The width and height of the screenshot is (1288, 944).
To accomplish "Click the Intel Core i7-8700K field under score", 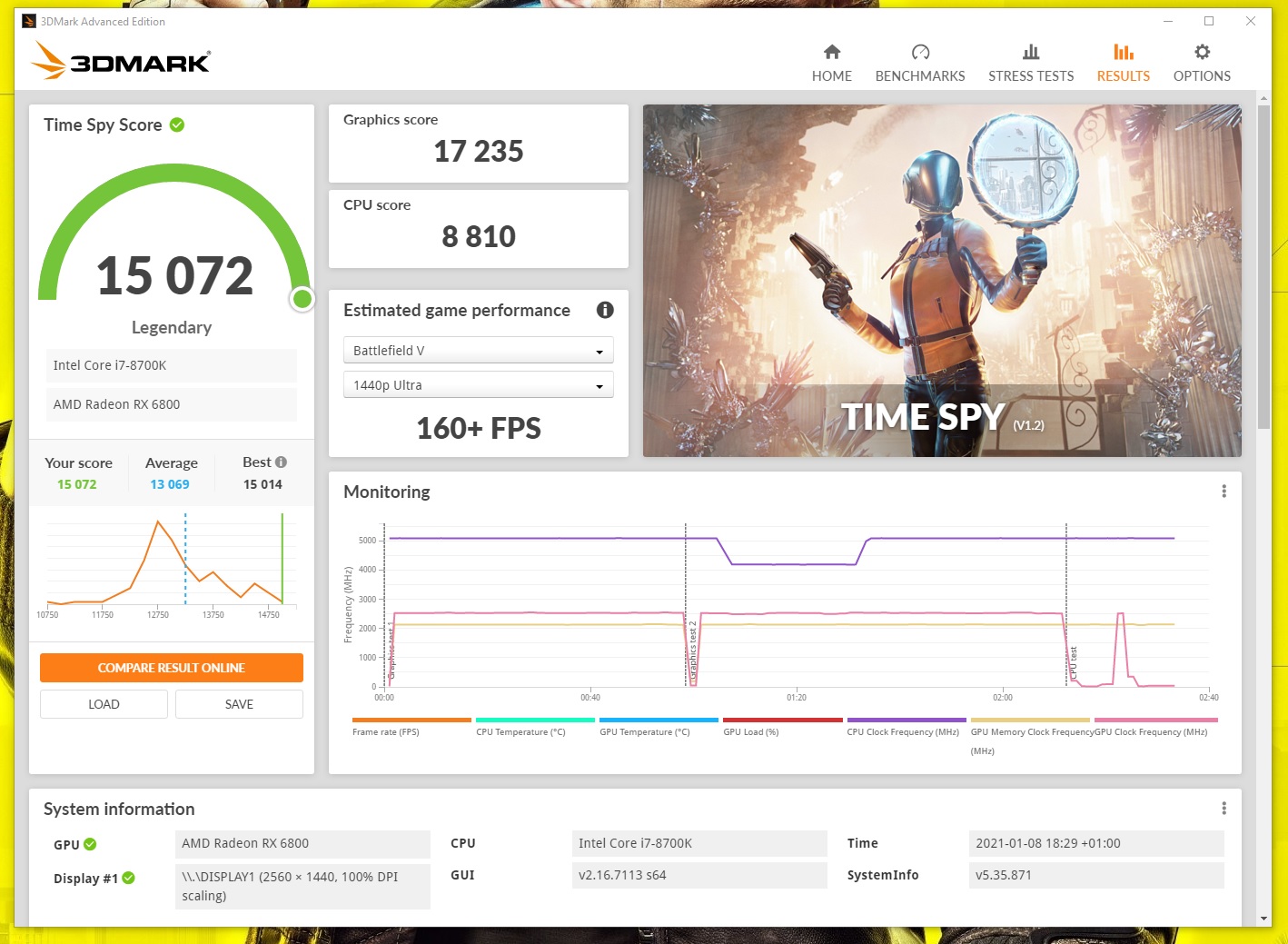I will coord(171,365).
